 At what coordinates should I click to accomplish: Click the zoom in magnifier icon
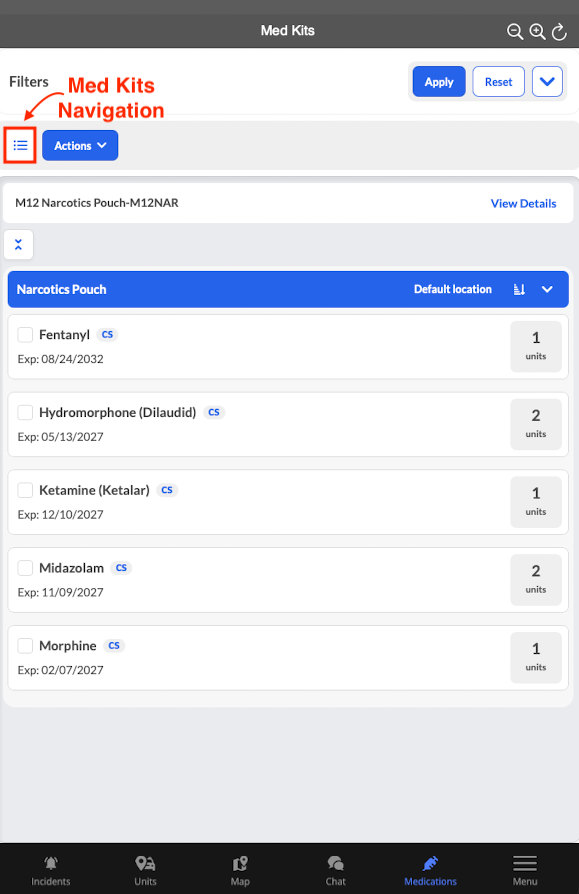pyautogui.click(x=537, y=31)
